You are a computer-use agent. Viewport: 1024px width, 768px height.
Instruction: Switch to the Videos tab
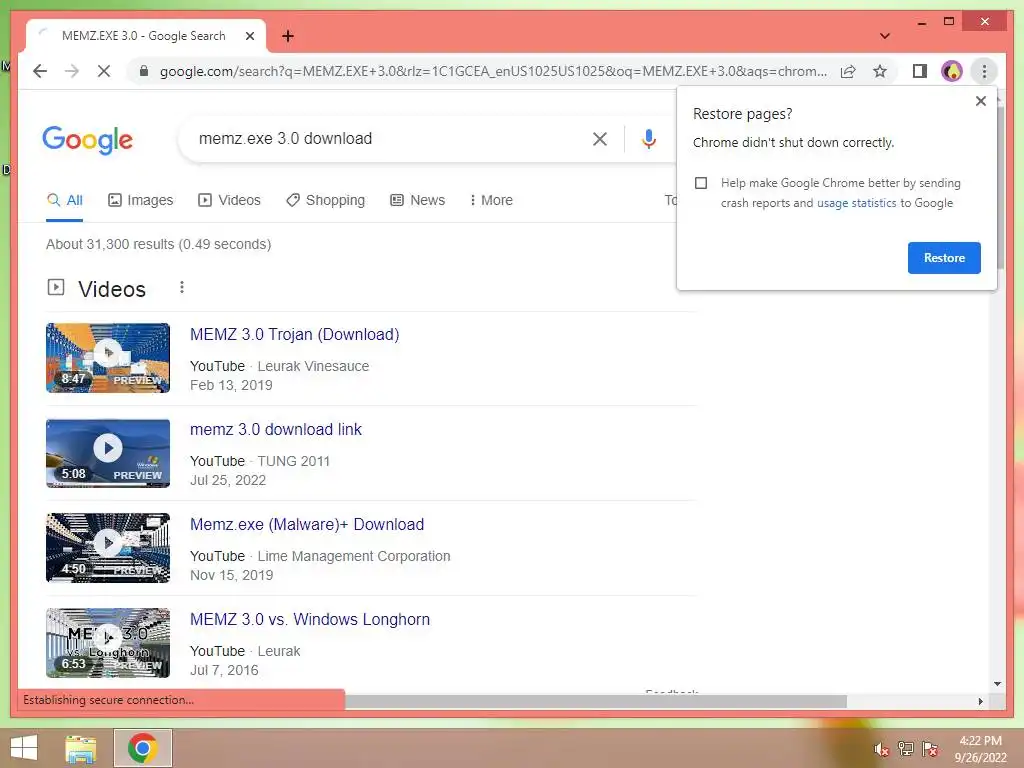click(x=229, y=200)
